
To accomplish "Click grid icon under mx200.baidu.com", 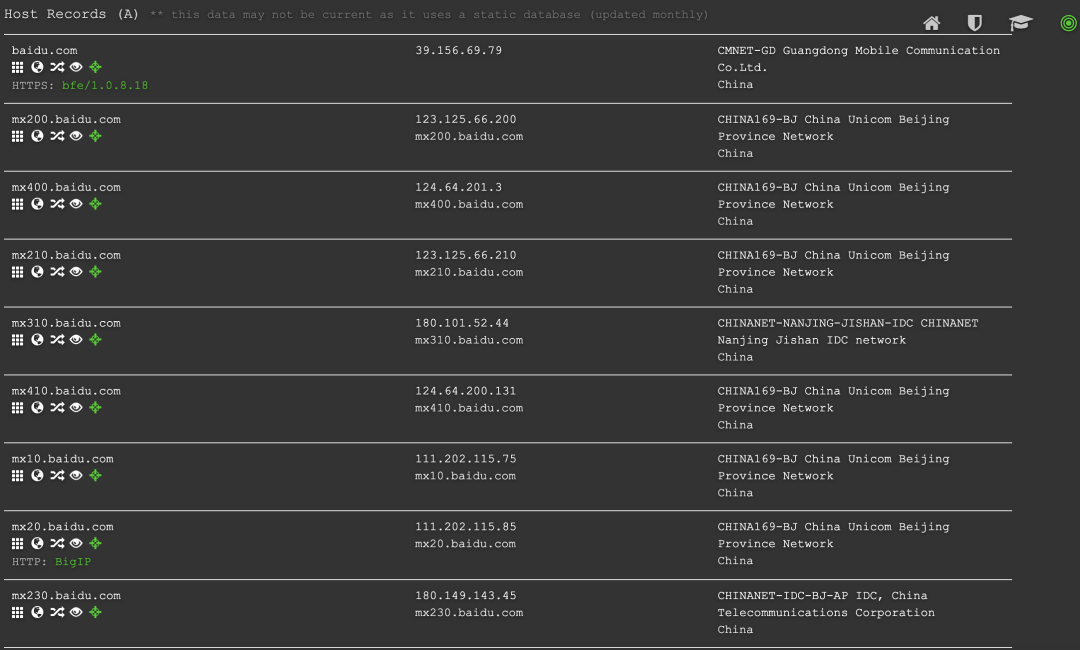I will (17, 136).
